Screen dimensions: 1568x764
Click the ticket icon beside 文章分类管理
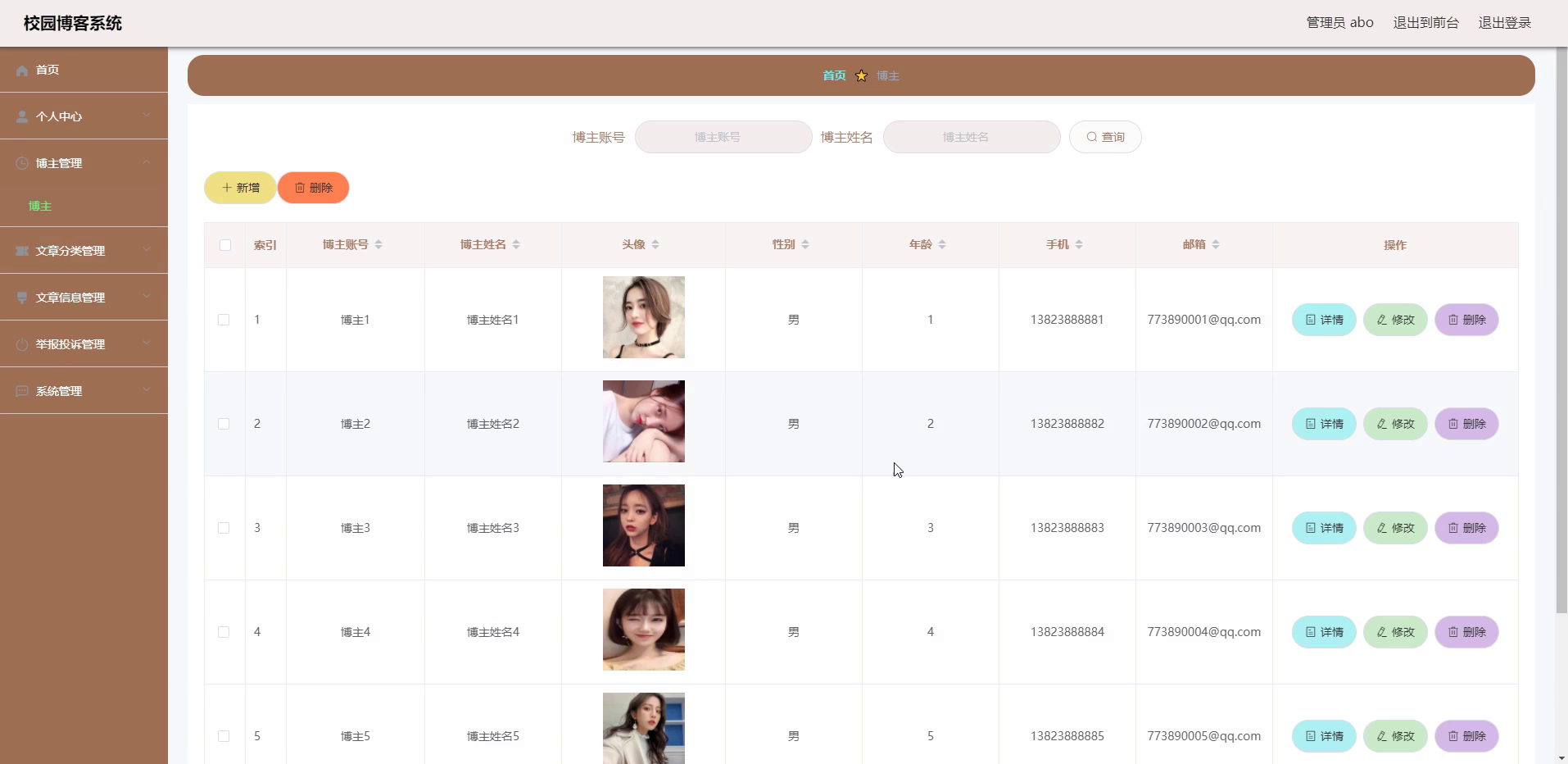(x=22, y=251)
